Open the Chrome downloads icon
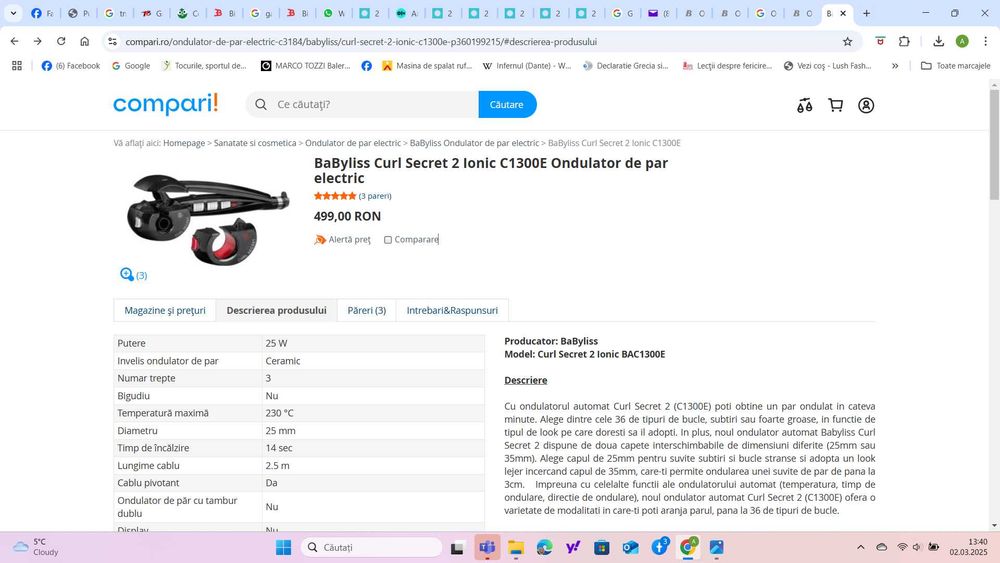The height and width of the screenshot is (563, 1000). coord(938,41)
